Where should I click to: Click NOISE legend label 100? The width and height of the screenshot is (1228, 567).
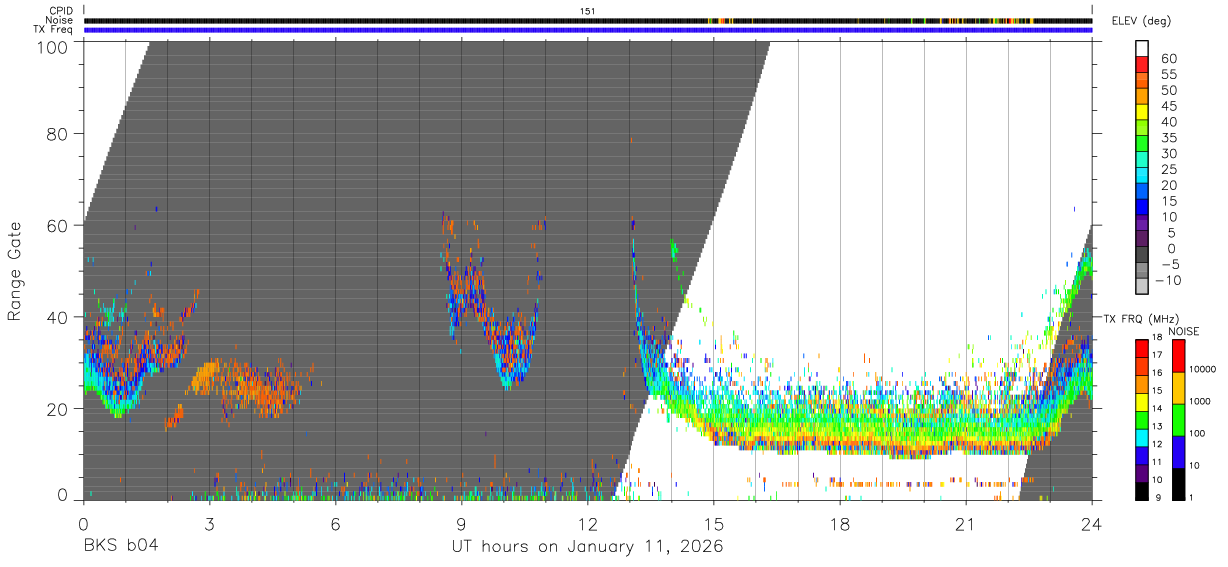point(1197,433)
